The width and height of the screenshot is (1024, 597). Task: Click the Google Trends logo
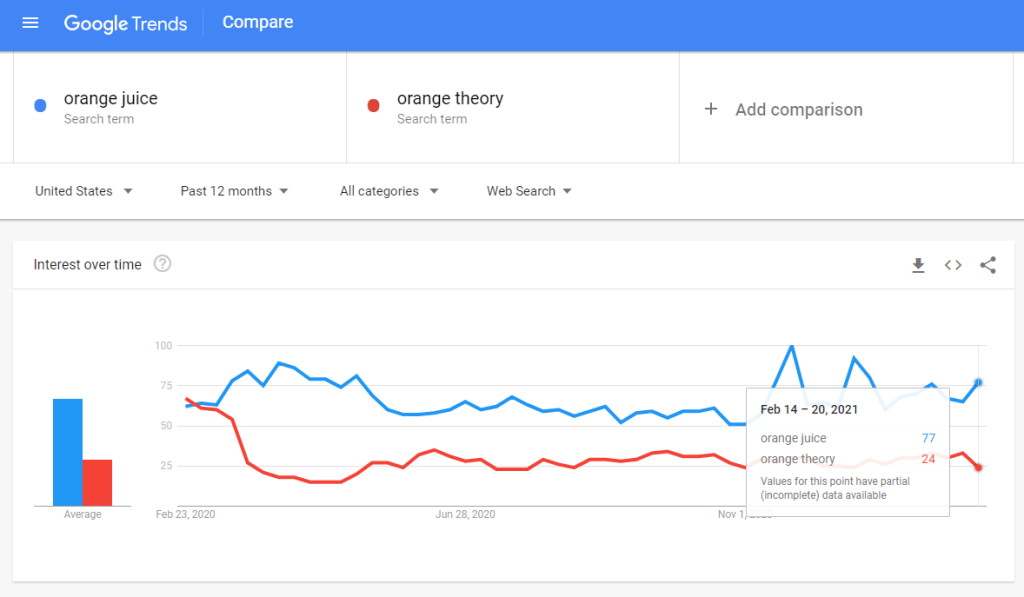[125, 22]
